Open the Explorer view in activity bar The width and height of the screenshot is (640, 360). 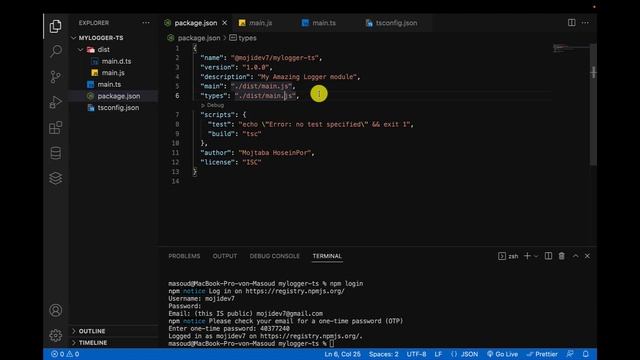click(x=56, y=26)
